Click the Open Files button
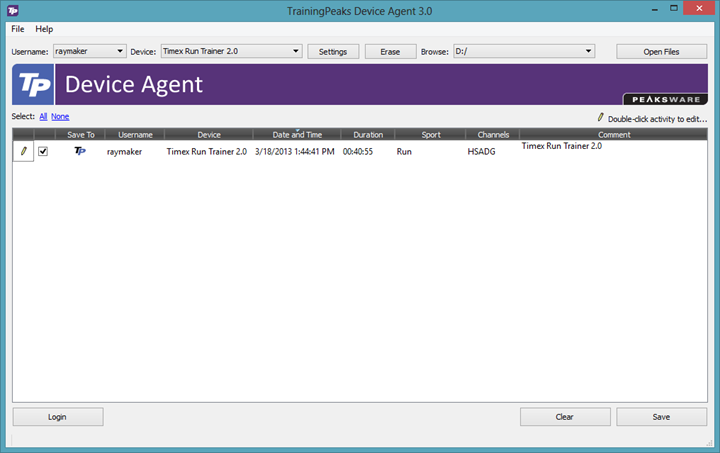The height and width of the screenshot is (453, 720). pos(661,51)
